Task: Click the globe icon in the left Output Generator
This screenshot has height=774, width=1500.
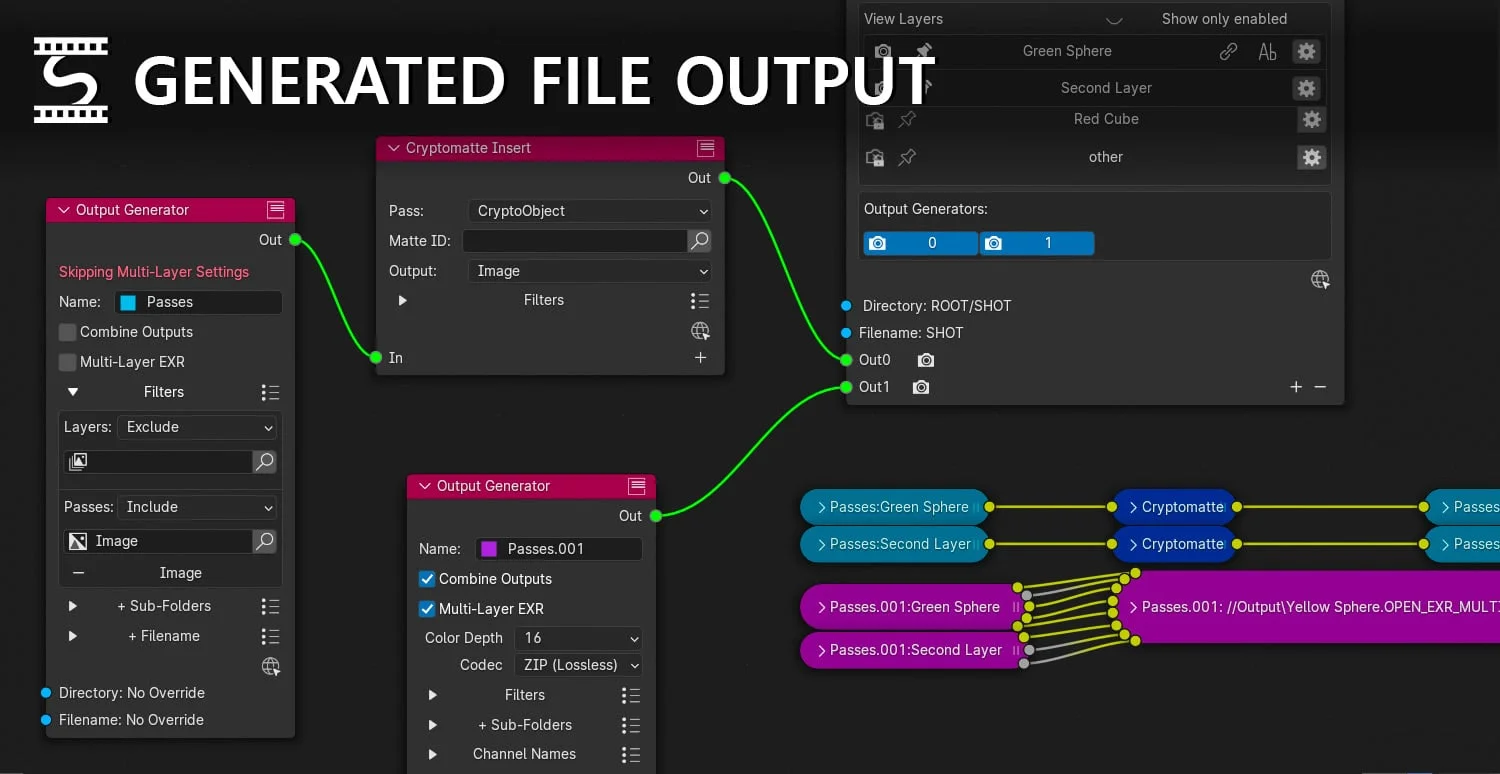Action: coord(270,666)
